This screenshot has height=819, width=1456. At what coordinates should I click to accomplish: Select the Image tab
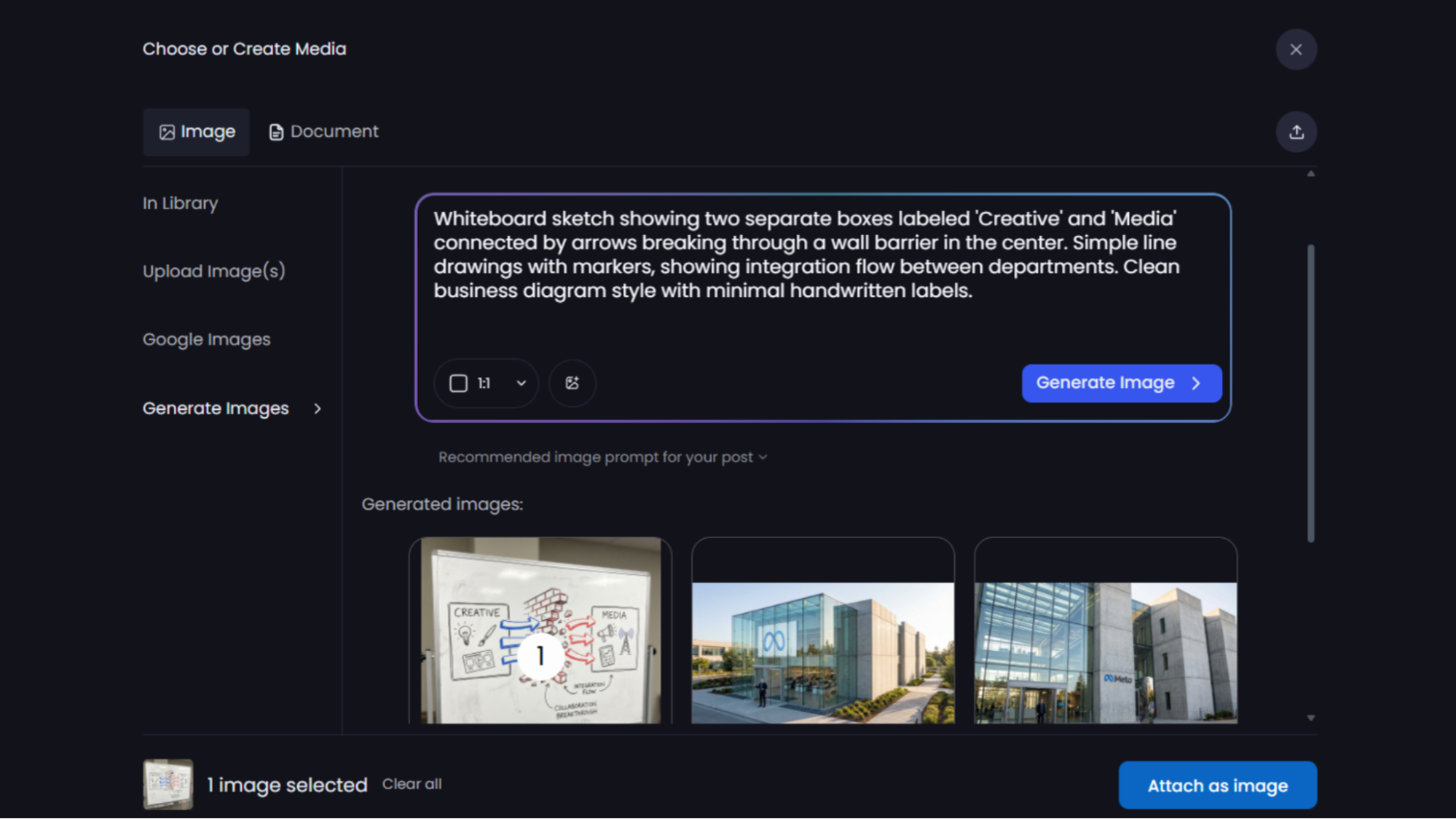pos(196,132)
